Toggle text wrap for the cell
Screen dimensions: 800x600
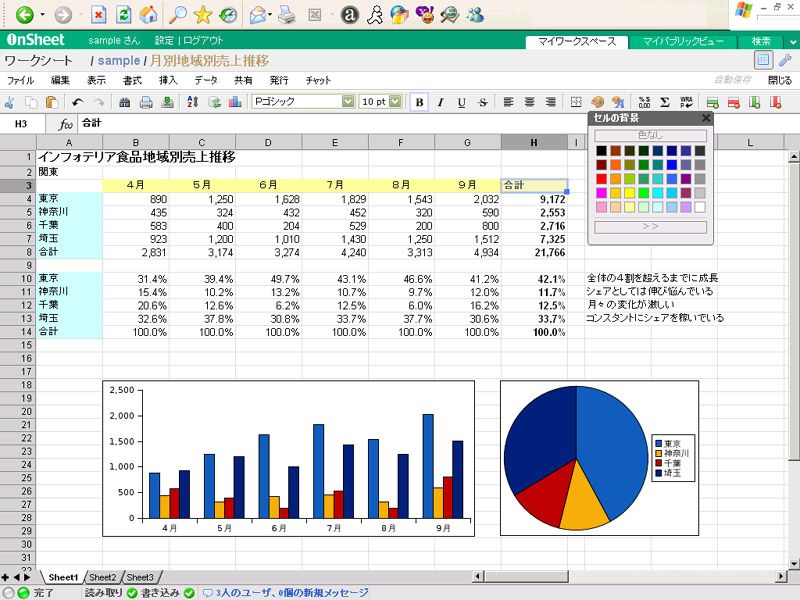point(686,103)
